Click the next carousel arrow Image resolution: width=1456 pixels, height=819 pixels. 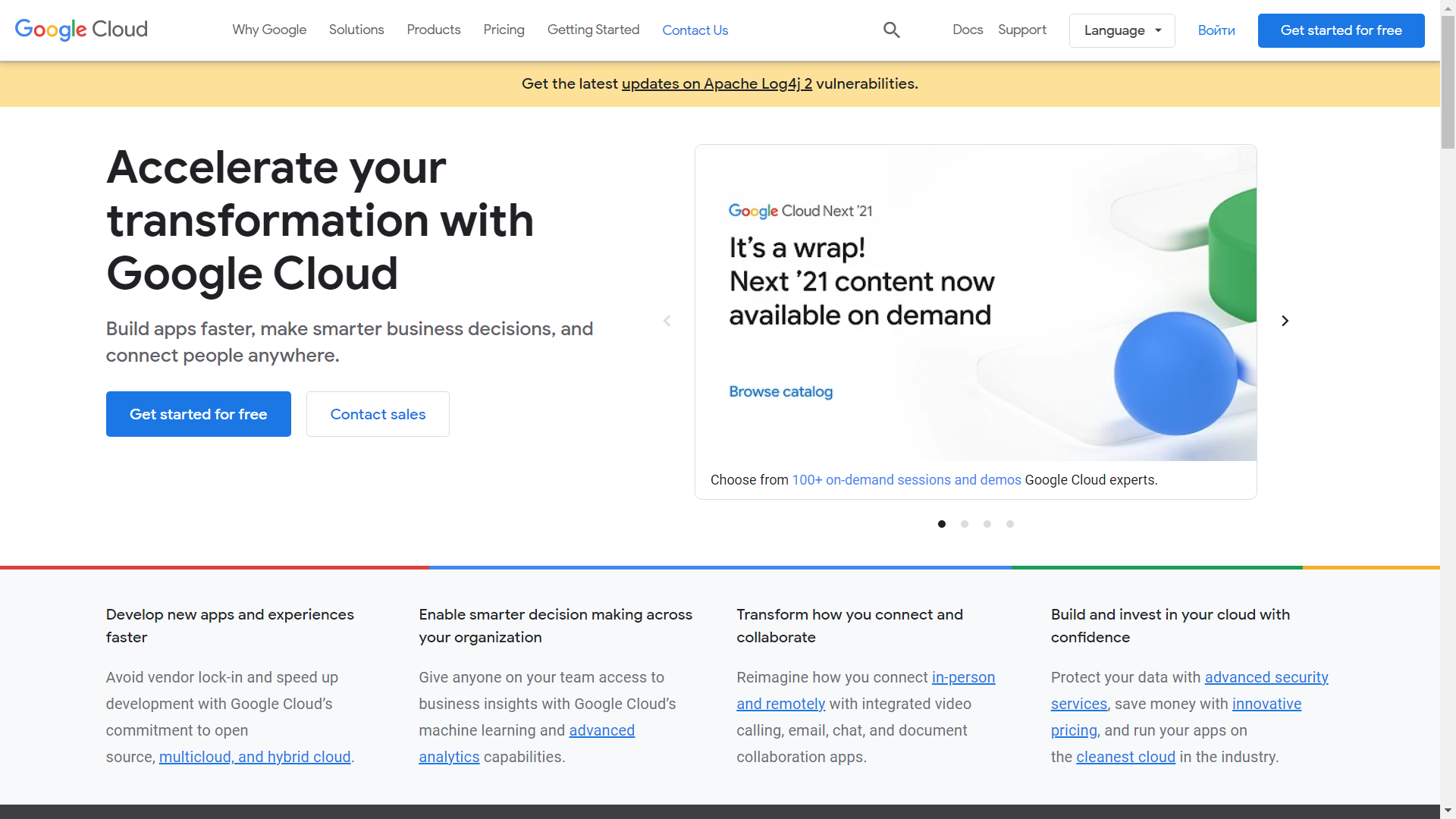pyautogui.click(x=1285, y=320)
